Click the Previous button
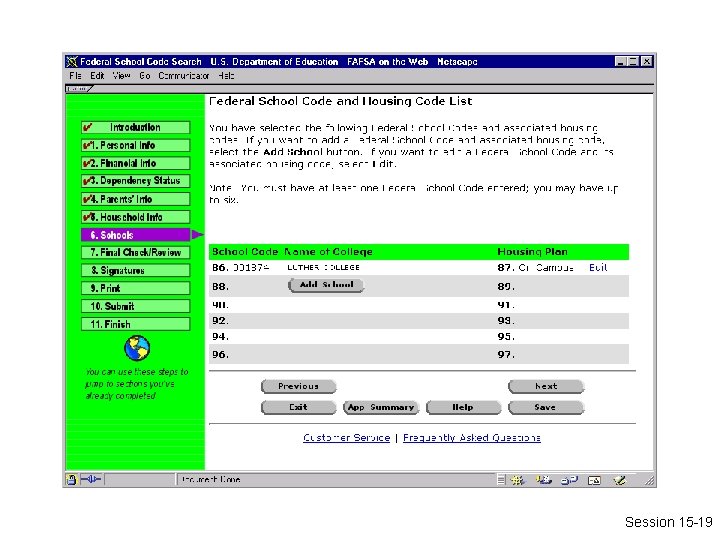 pyautogui.click(x=298, y=386)
